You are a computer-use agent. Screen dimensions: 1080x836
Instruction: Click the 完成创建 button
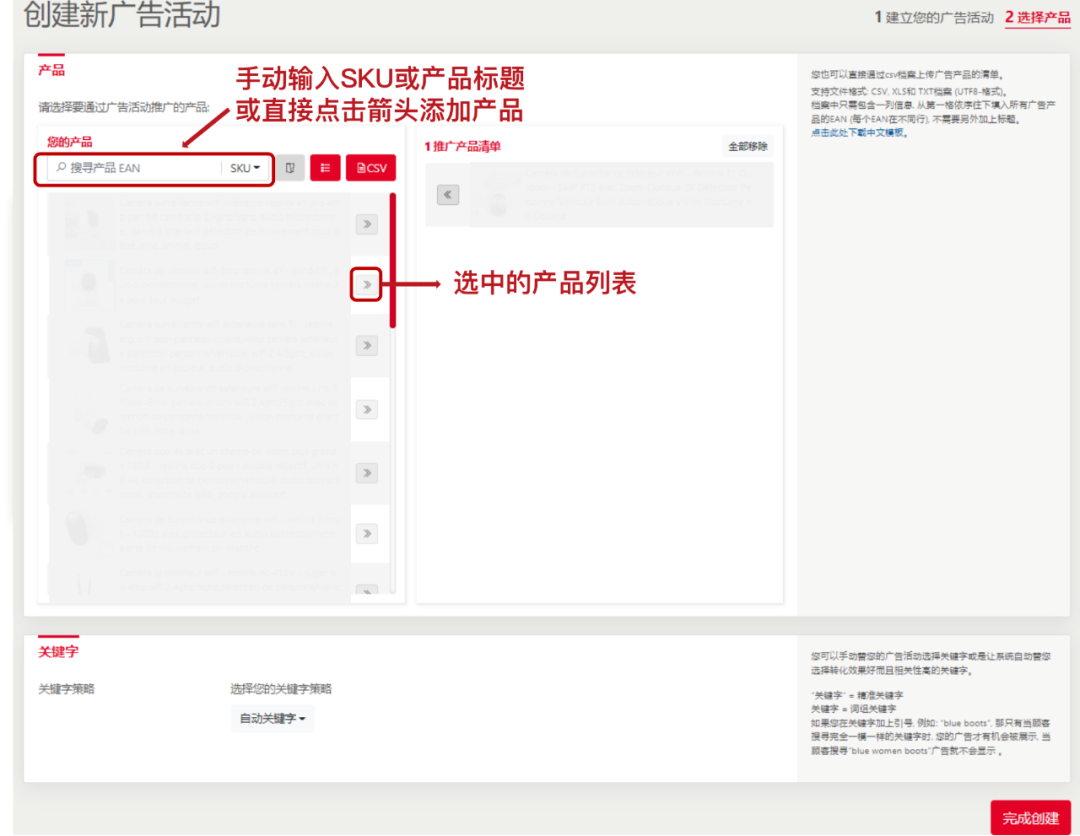(1031, 816)
